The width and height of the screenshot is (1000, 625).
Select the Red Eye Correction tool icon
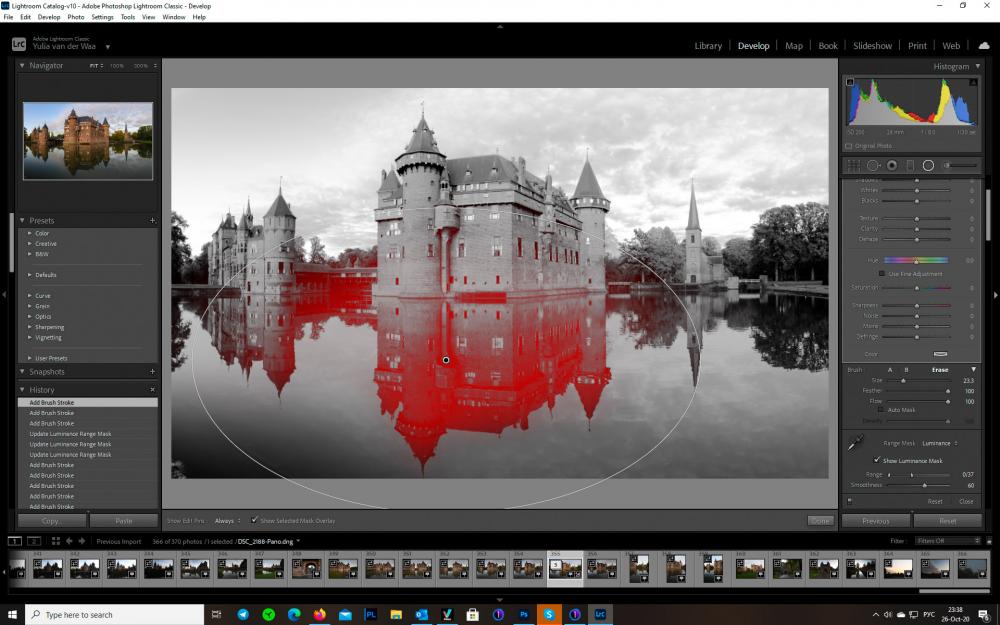pos(892,166)
